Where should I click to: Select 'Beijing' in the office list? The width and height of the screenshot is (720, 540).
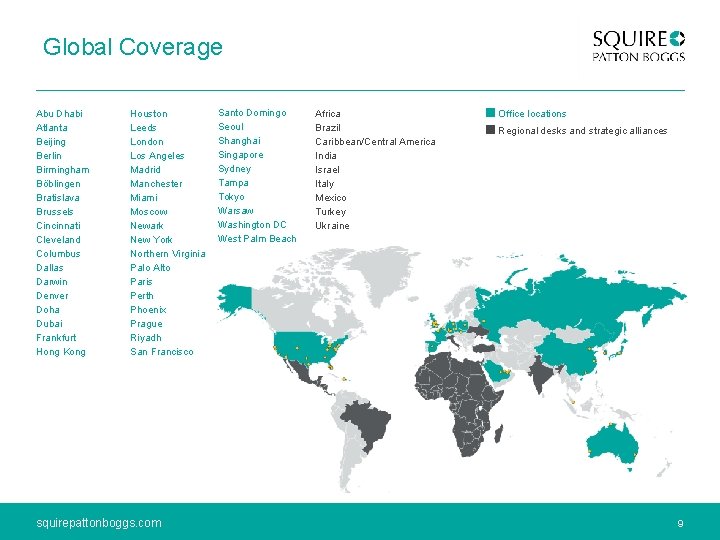pyautogui.click(x=51, y=142)
